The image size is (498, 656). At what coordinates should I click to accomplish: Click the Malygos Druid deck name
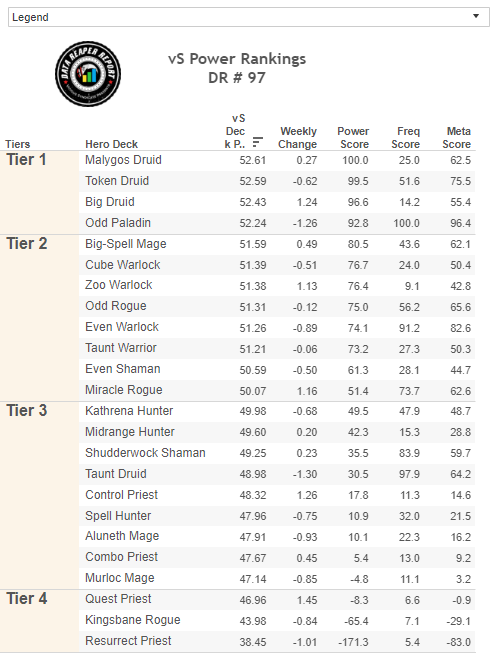click(x=123, y=160)
